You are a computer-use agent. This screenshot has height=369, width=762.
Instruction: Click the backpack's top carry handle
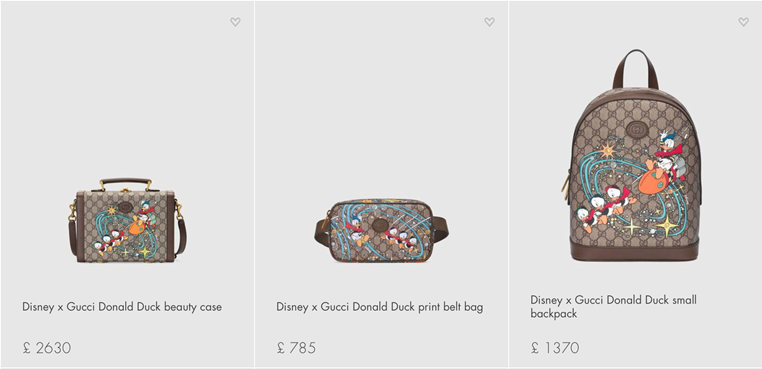(x=635, y=68)
